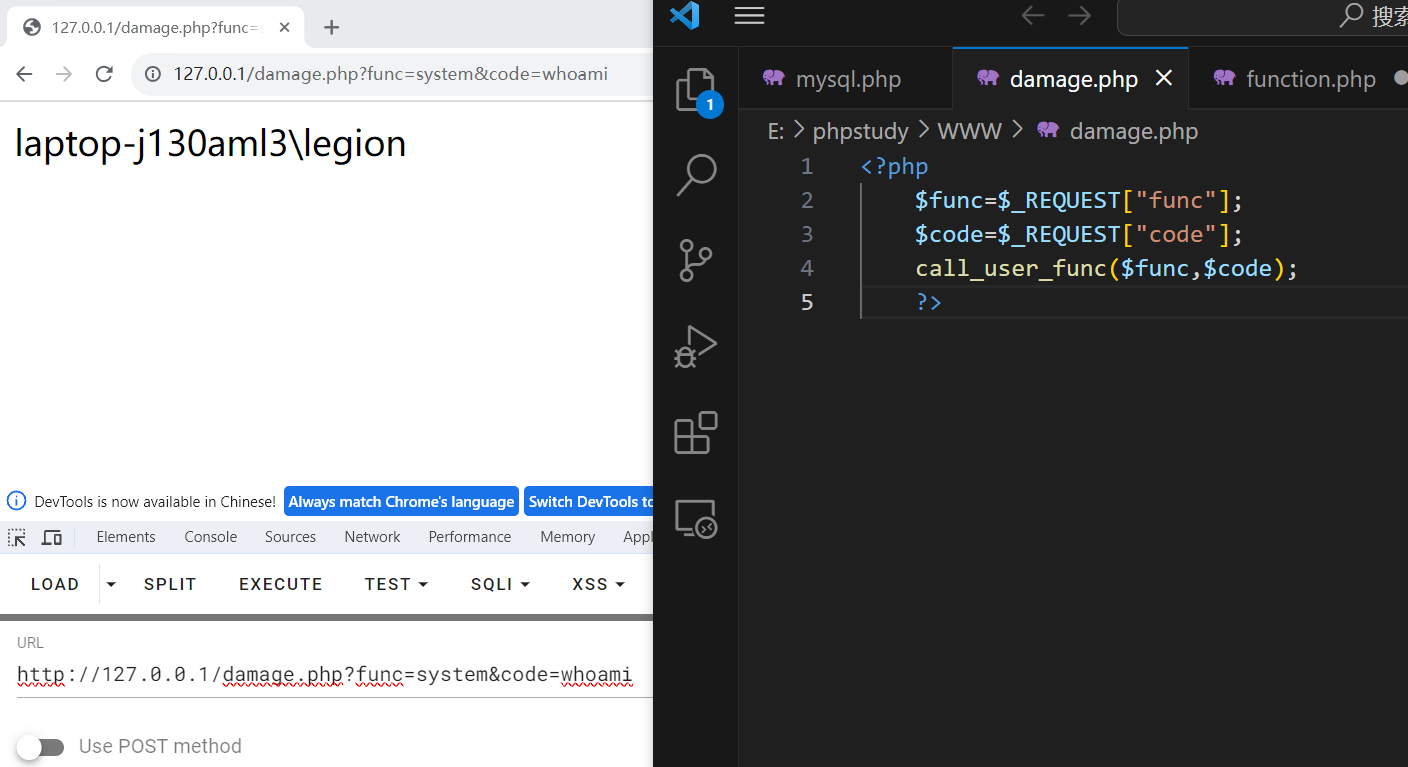Expand the LOAD dropdown arrow
Screen dimensions: 1408x767
point(111,584)
